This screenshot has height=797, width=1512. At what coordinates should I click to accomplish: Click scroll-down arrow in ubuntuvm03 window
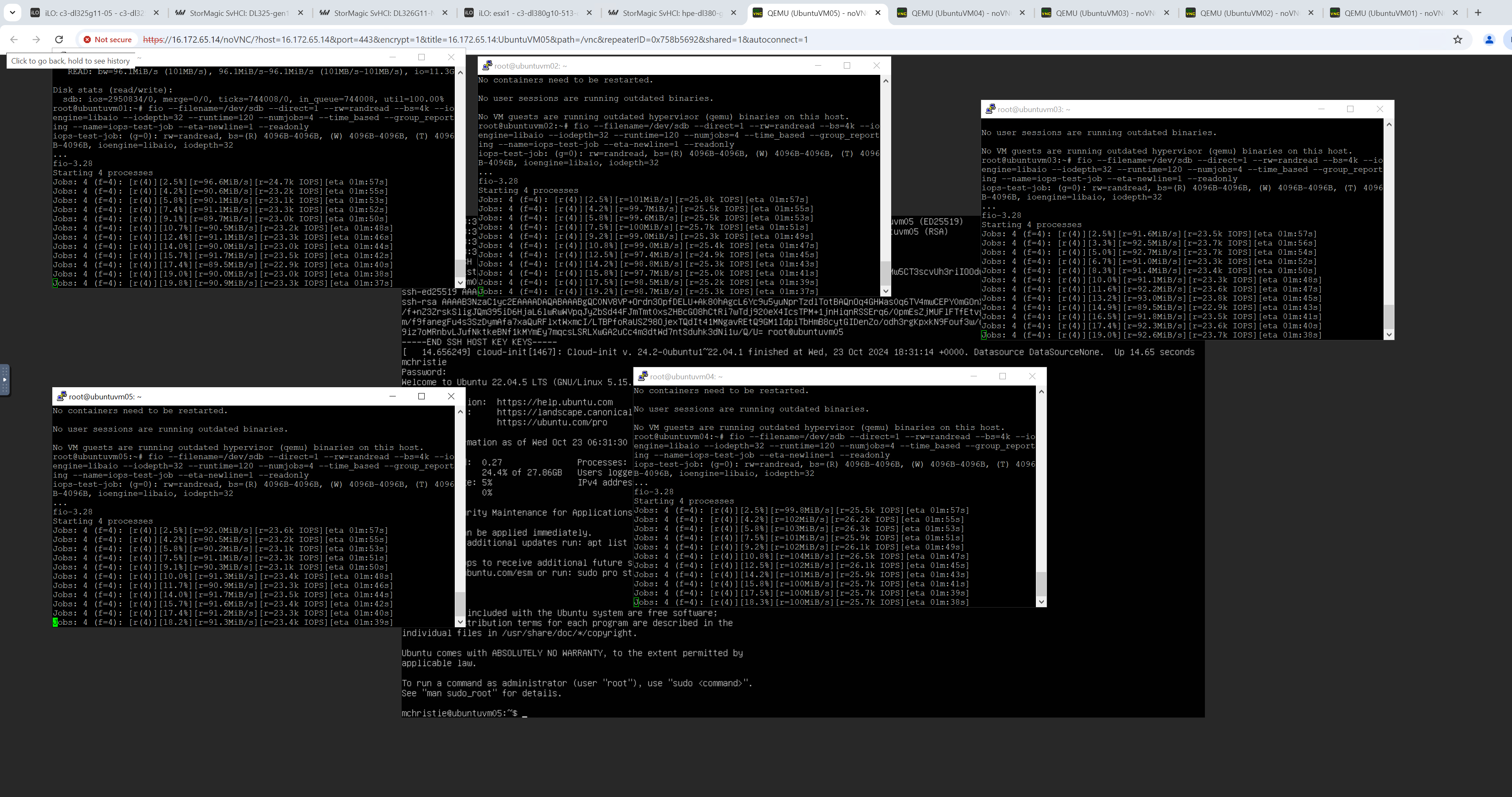tap(1389, 334)
